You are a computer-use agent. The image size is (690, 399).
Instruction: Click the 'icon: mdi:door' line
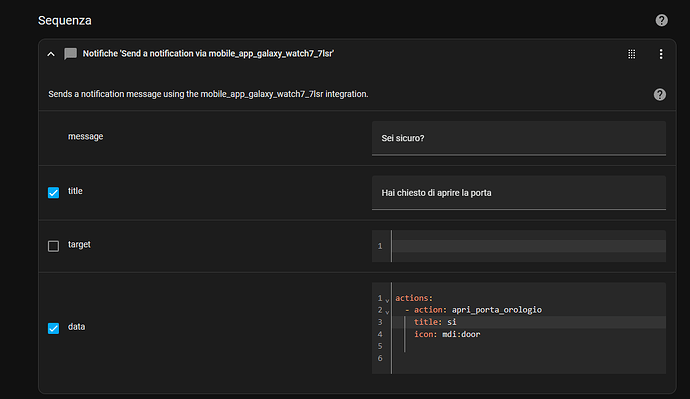[x=447, y=334]
